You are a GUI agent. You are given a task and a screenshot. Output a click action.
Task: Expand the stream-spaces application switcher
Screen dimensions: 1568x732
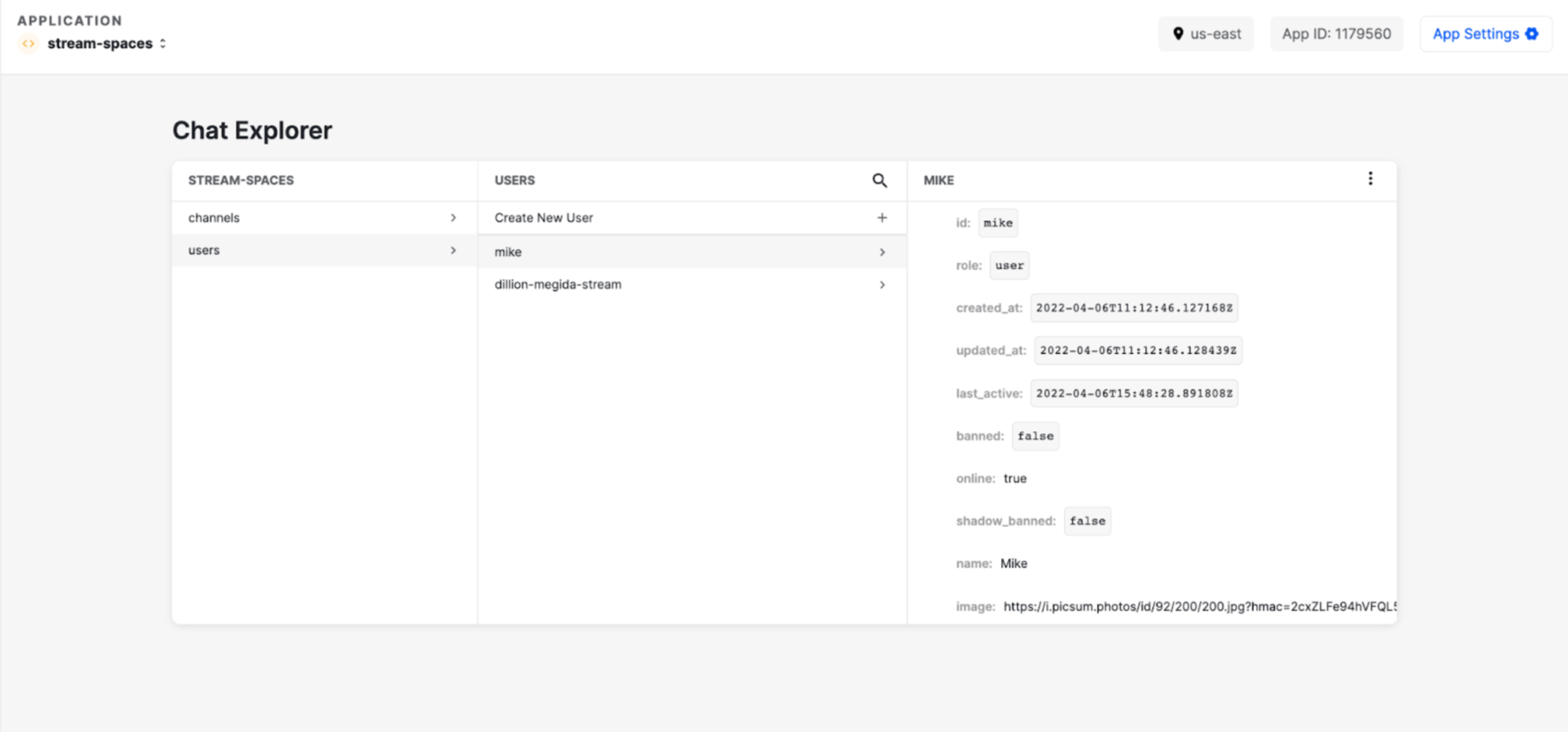[x=162, y=43]
